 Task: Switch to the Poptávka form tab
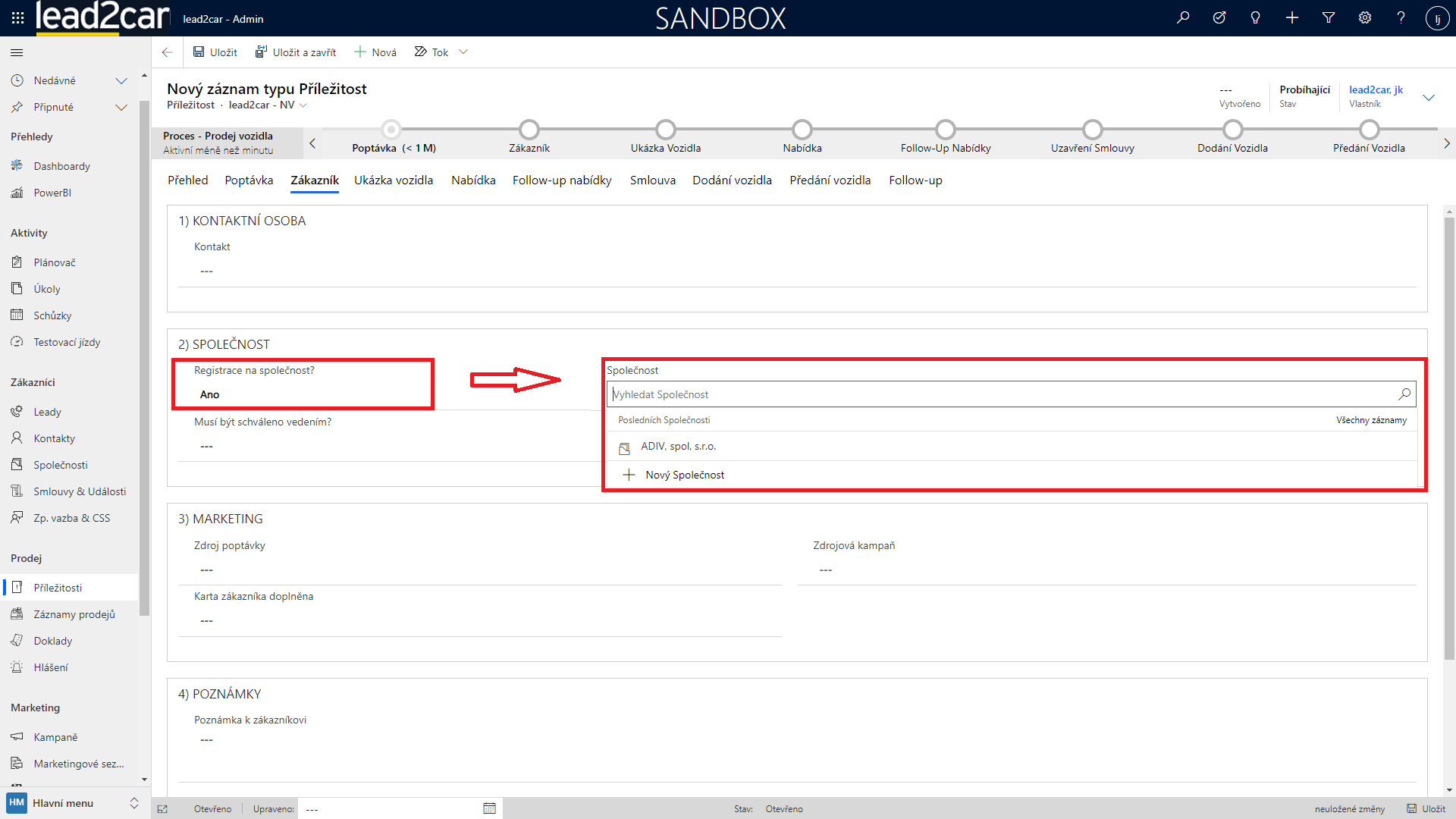point(249,180)
